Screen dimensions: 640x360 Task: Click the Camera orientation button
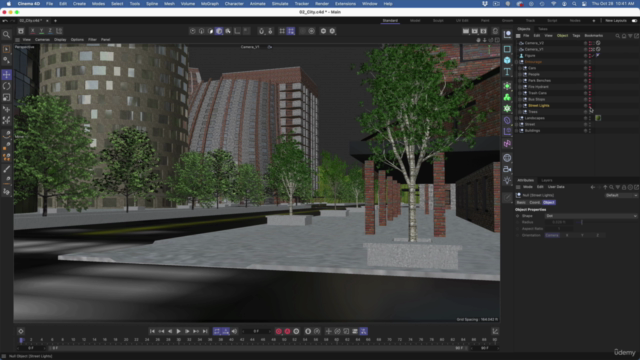click(552, 236)
